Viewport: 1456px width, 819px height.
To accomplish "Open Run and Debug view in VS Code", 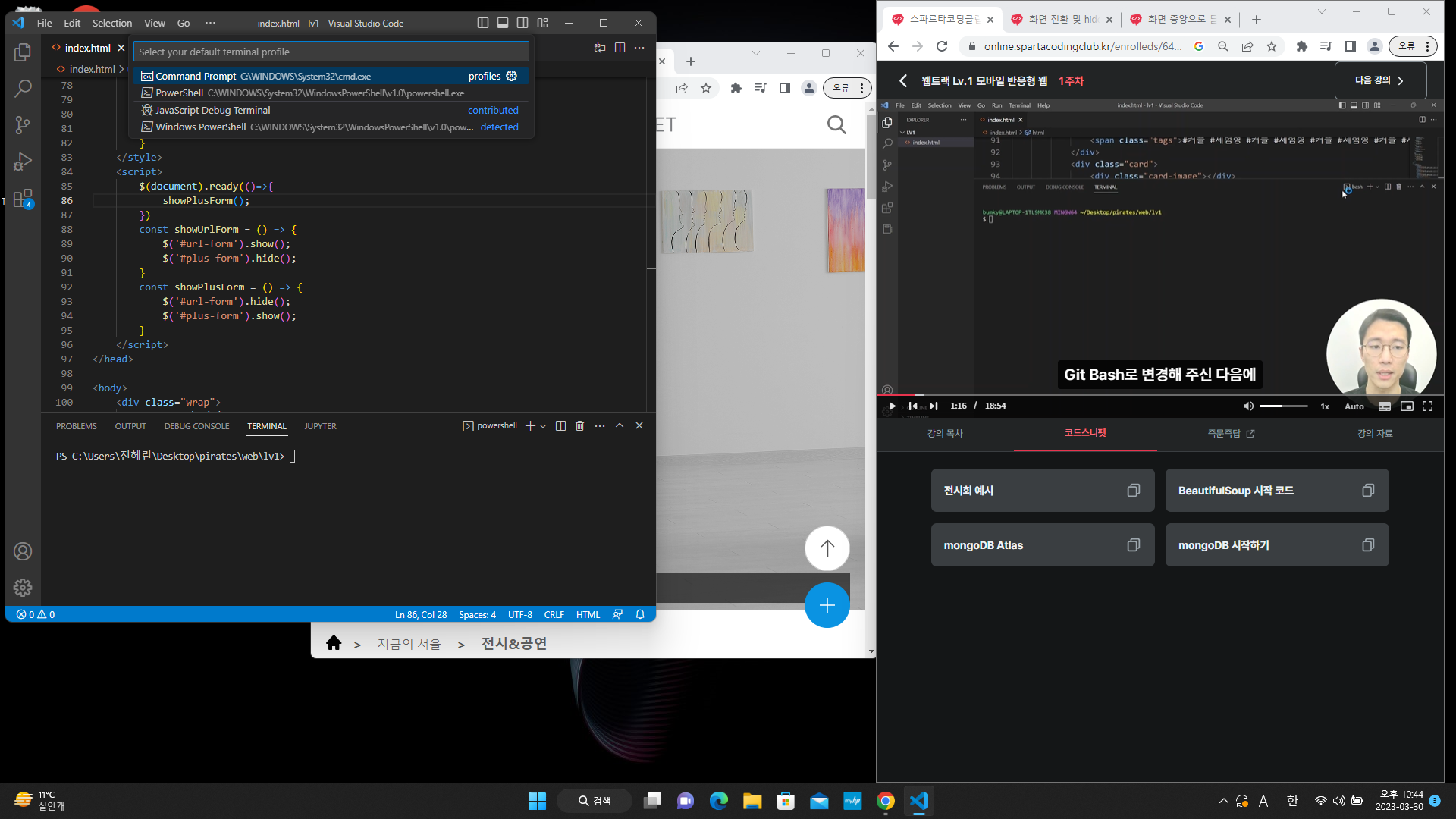I will point(23,161).
